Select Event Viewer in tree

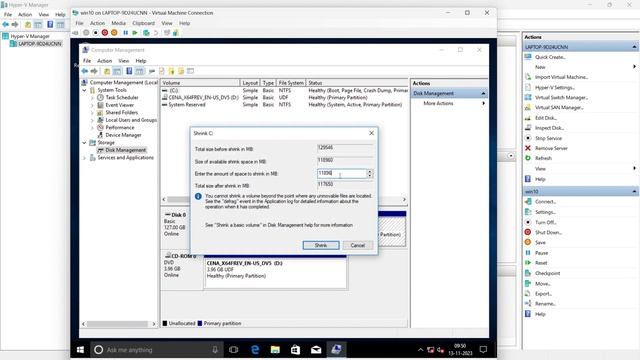(119, 105)
